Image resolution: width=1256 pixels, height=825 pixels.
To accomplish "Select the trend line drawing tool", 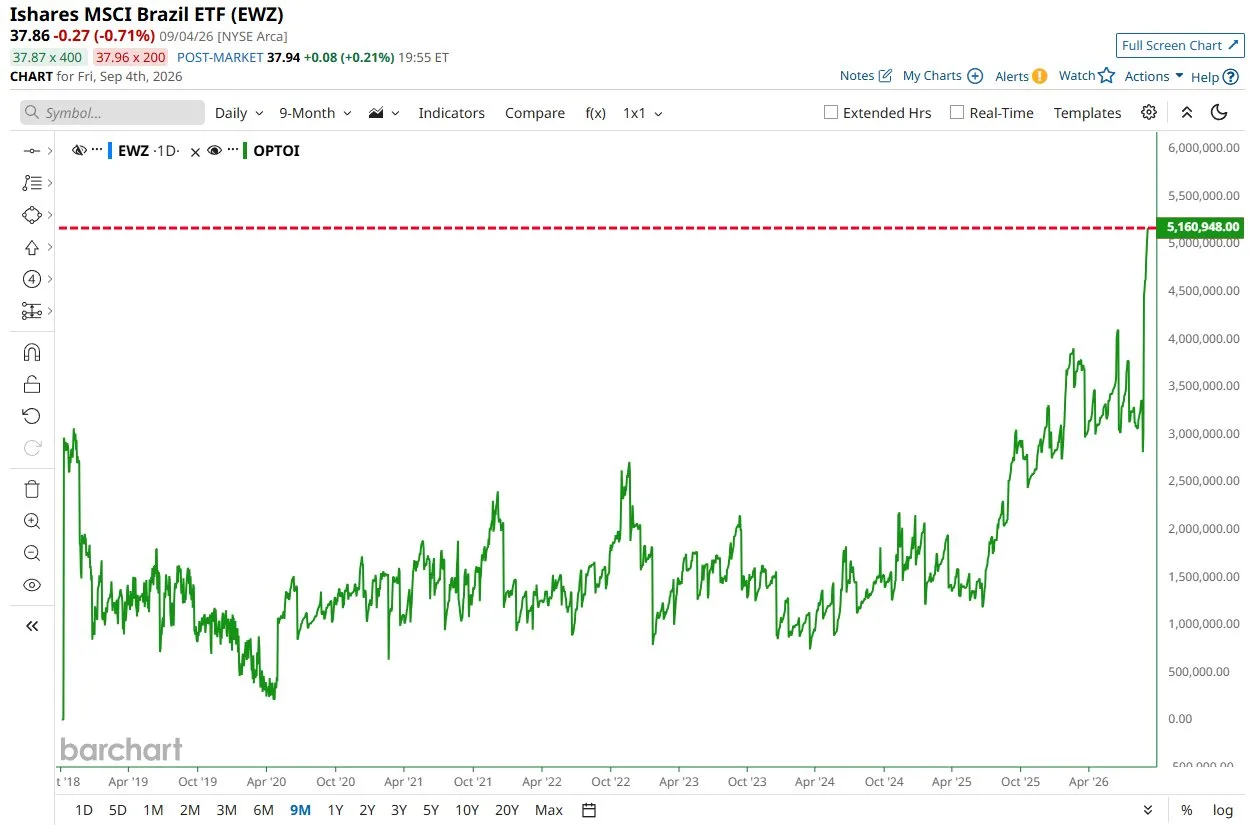I will point(31,151).
